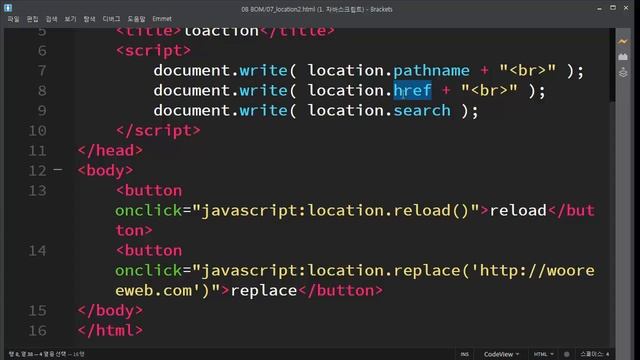Click 'location.reload()' in the onclick attribute
The height and width of the screenshot is (360, 640).
(388, 211)
